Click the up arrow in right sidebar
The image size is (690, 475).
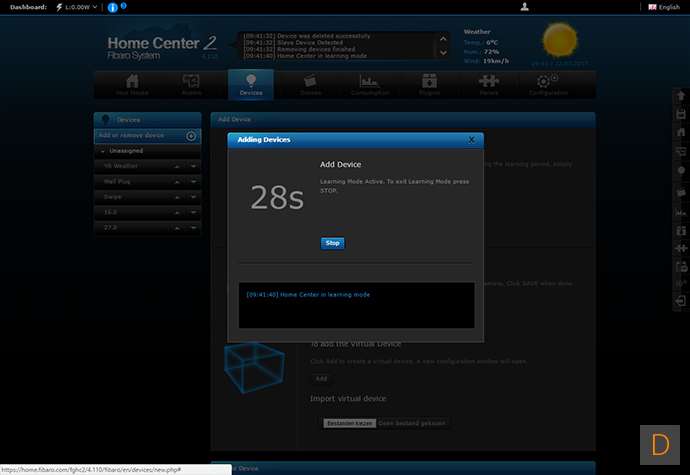[681, 96]
